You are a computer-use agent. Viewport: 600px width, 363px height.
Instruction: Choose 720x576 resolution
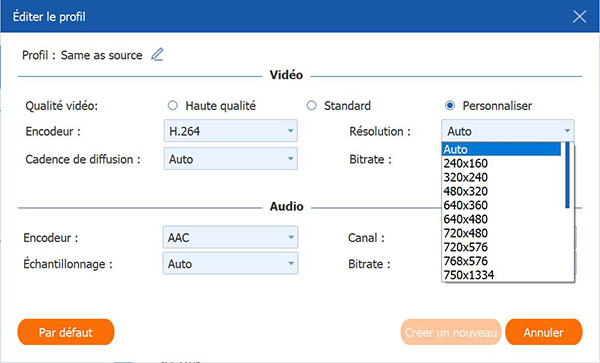502,247
